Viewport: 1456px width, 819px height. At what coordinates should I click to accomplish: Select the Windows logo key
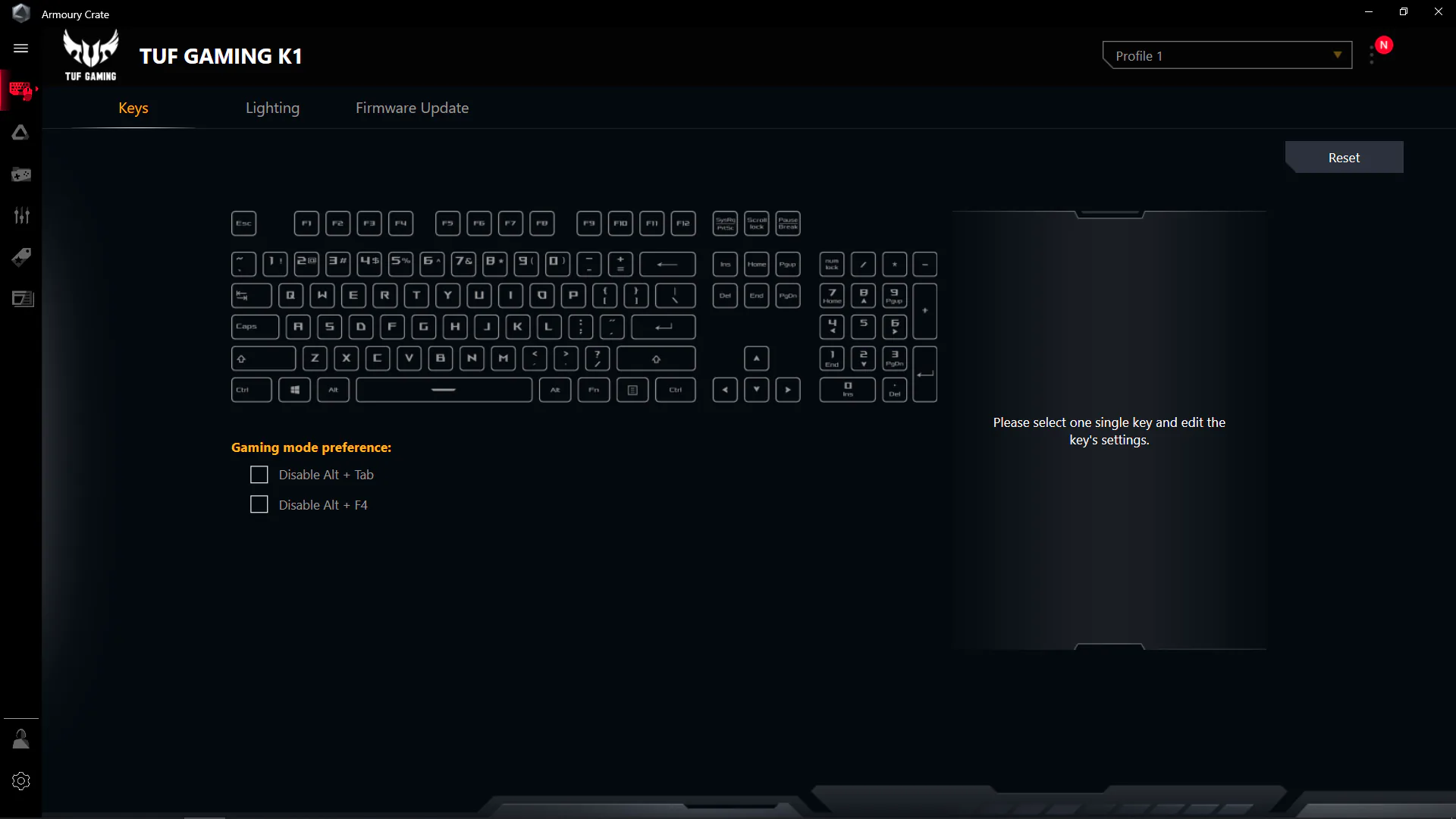[x=294, y=390]
